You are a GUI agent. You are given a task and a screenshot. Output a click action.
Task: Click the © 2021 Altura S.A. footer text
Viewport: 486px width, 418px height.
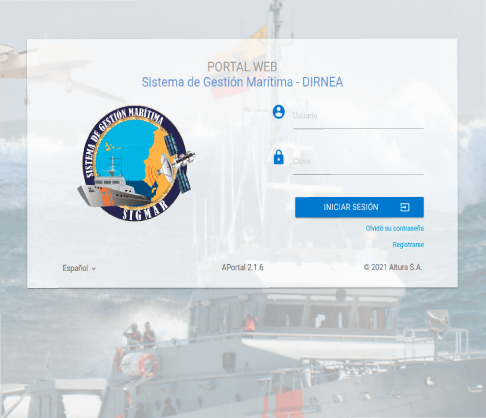coord(393,267)
